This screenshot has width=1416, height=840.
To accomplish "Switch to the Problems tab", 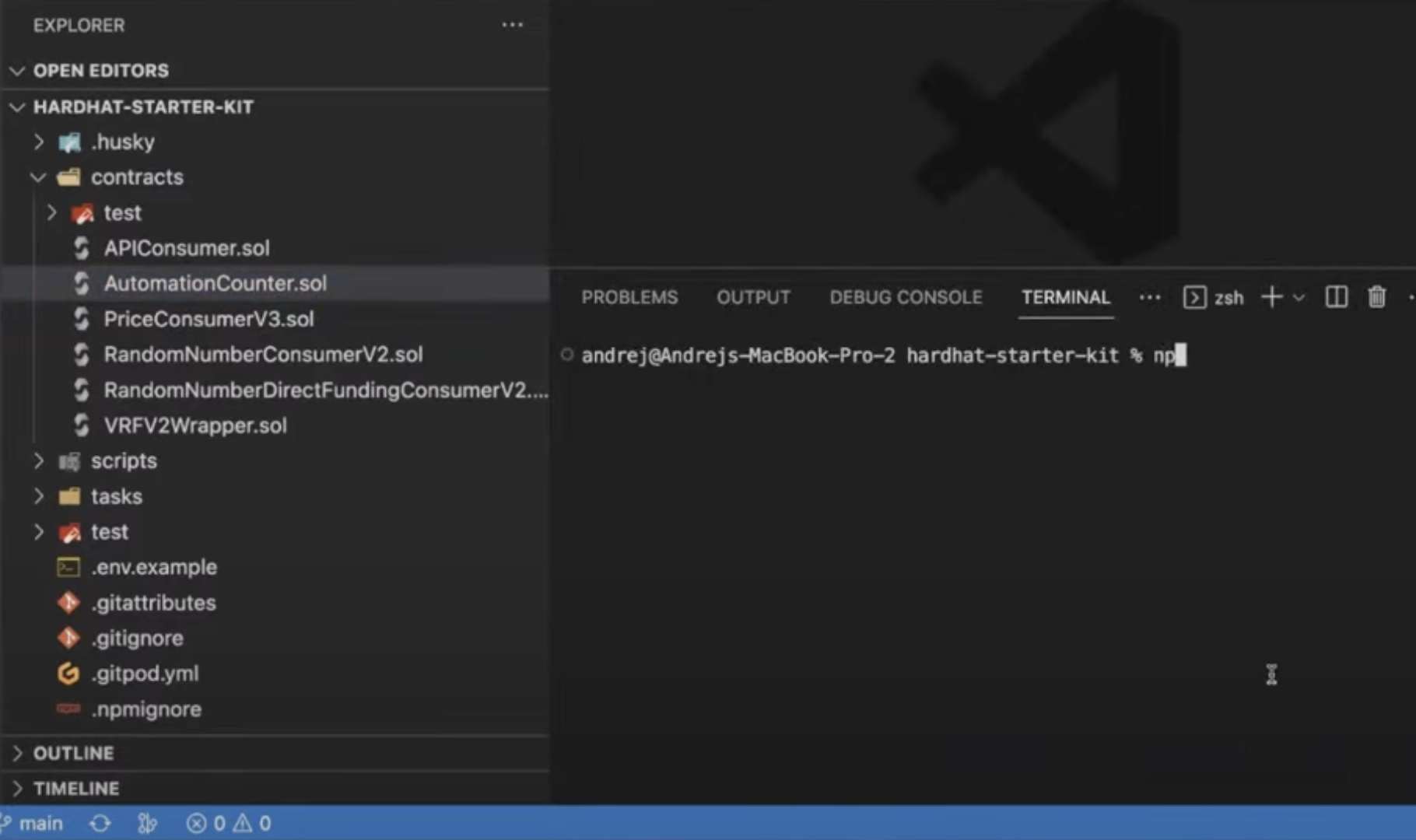I will coord(629,298).
